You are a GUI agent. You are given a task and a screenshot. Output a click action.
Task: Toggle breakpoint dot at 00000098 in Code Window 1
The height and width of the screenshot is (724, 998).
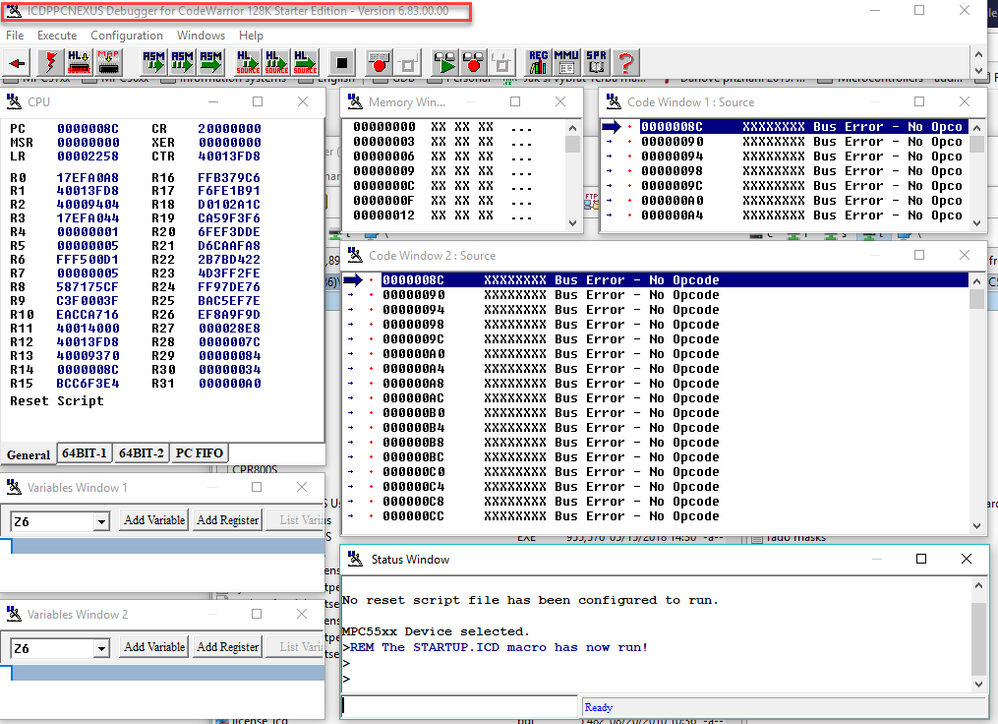click(629, 171)
